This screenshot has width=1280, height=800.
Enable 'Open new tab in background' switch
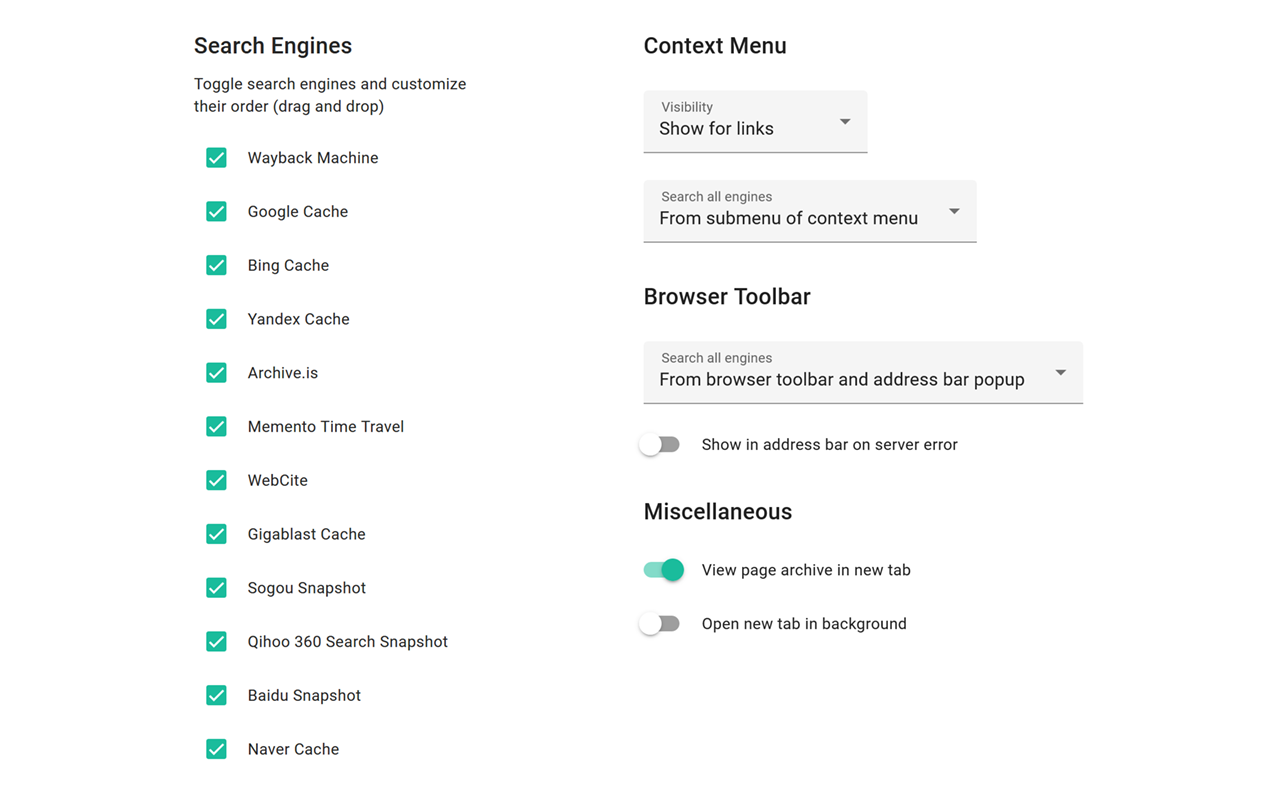[661, 624]
